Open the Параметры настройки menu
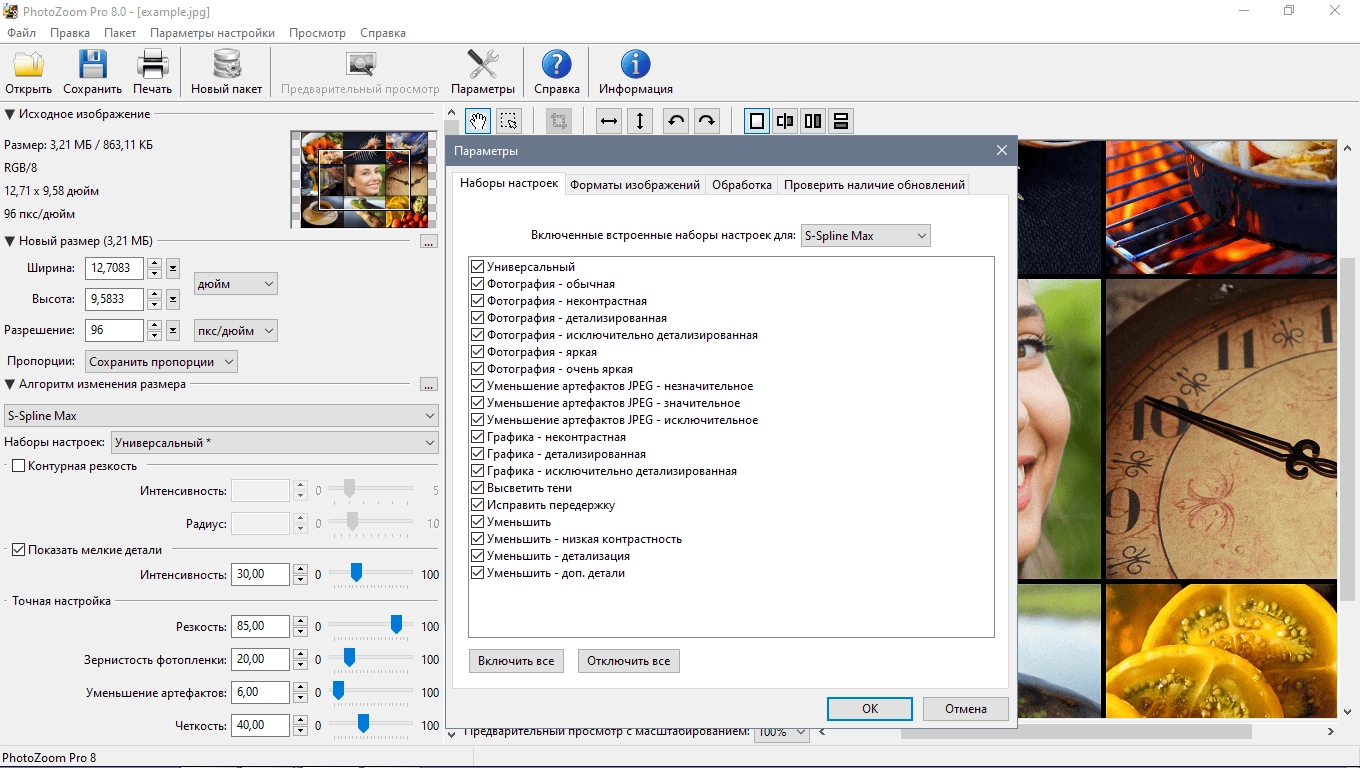The width and height of the screenshot is (1360, 768). [212, 33]
